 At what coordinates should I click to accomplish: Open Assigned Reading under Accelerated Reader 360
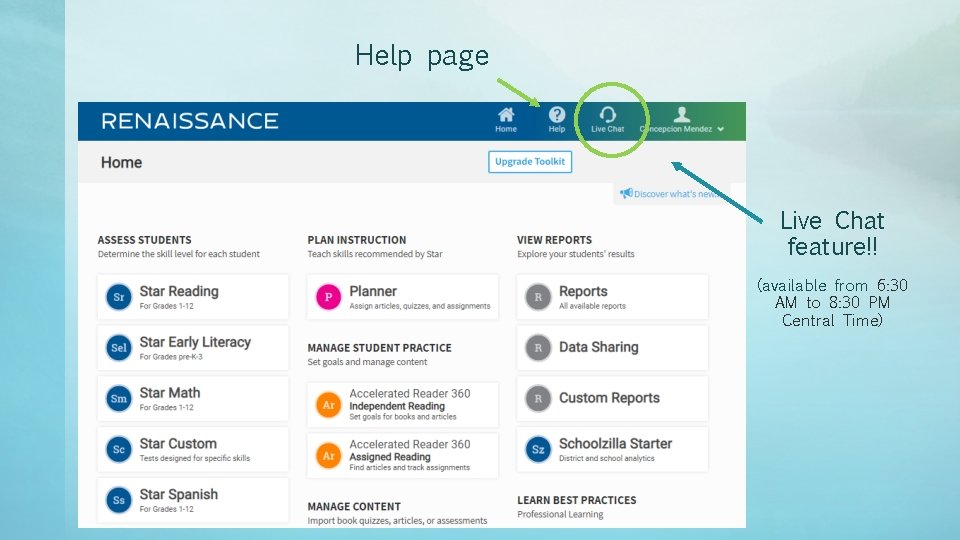pyautogui.click(x=390, y=457)
